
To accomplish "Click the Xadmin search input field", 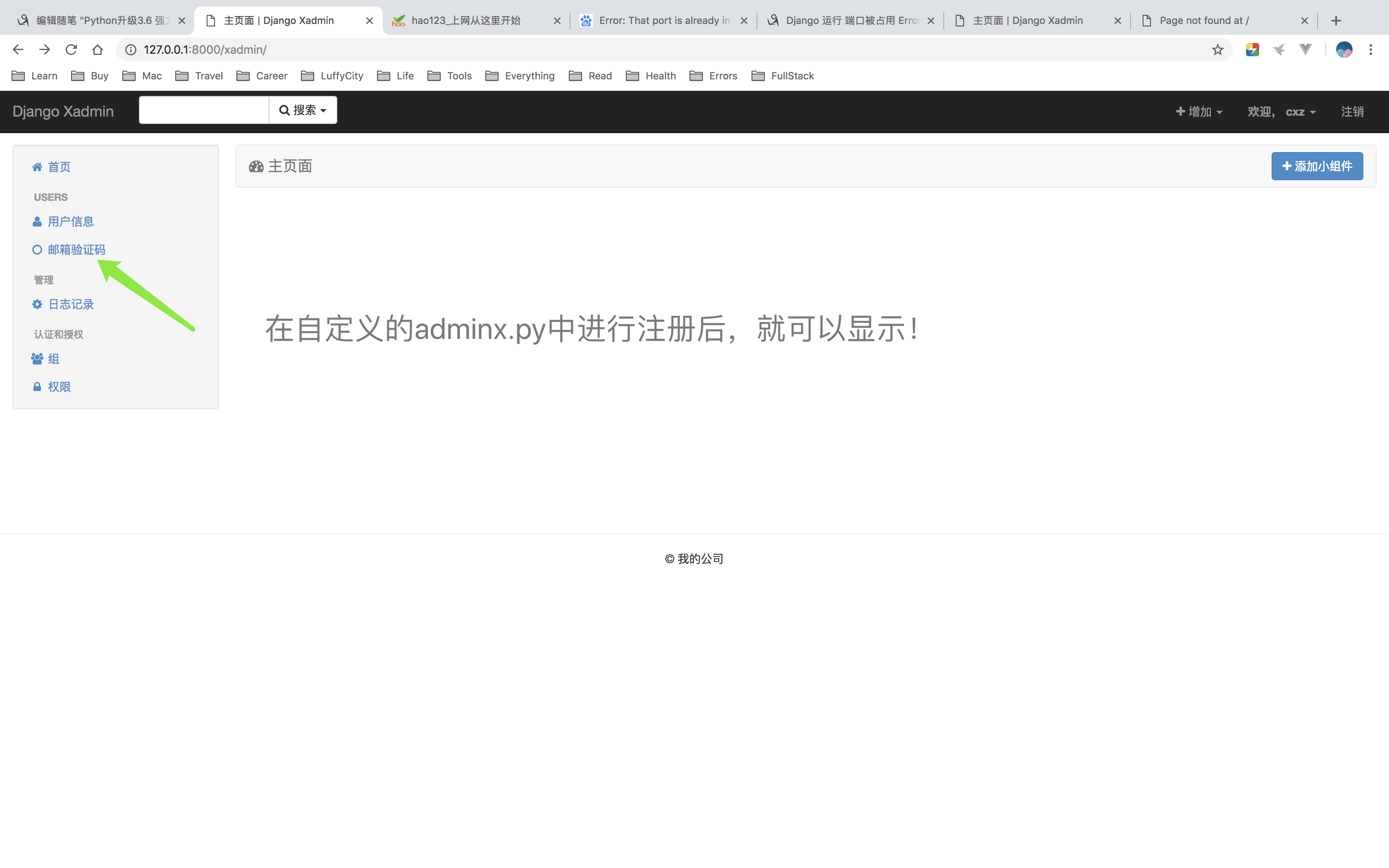I will 204,110.
